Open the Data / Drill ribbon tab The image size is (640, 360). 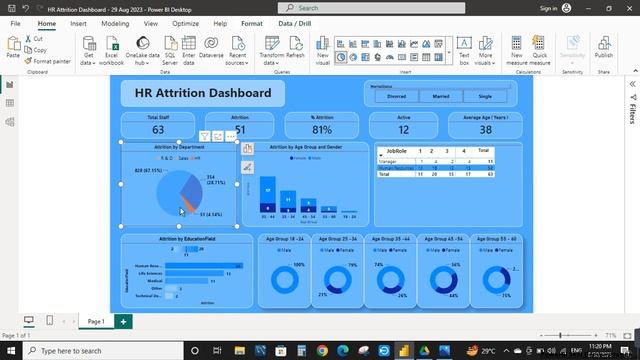coord(295,24)
